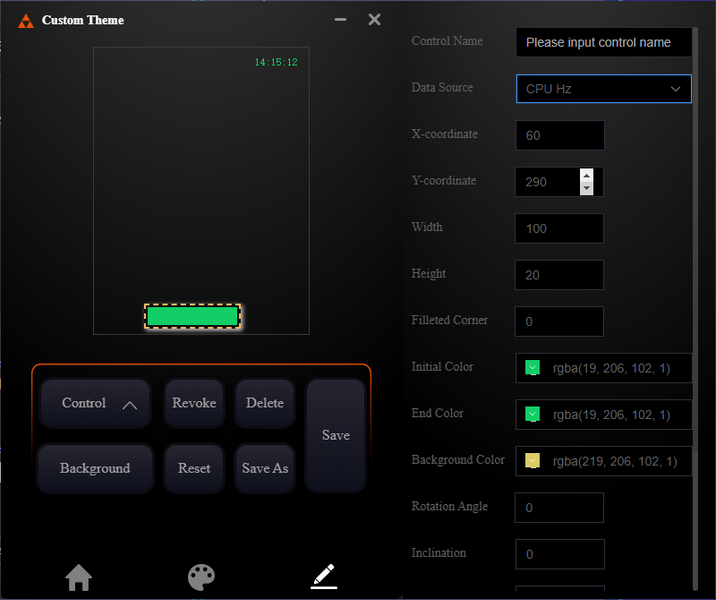
Task: Click the Delete button
Action: (265, 403)
